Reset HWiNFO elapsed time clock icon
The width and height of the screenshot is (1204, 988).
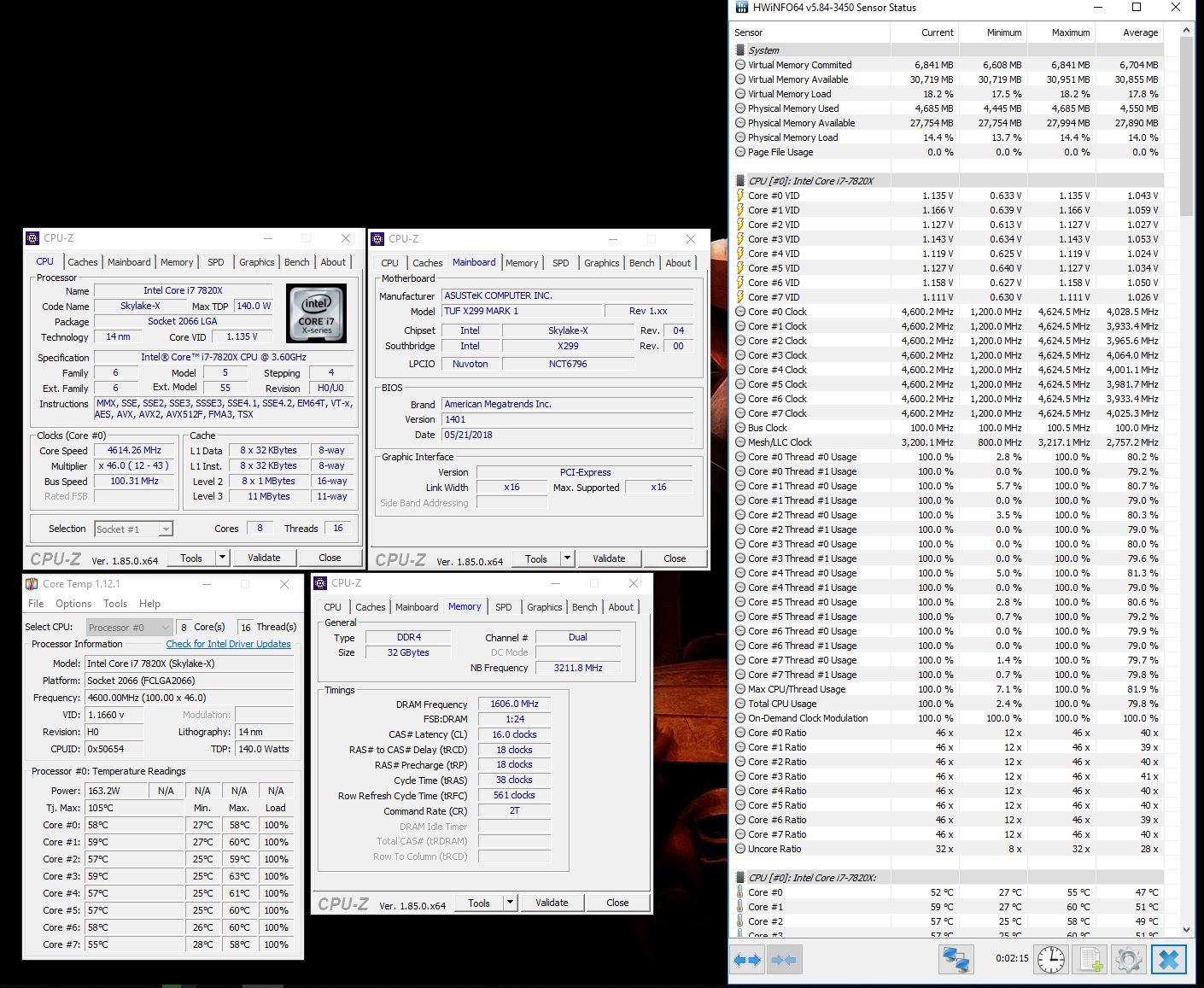[x=1051, y=960]
